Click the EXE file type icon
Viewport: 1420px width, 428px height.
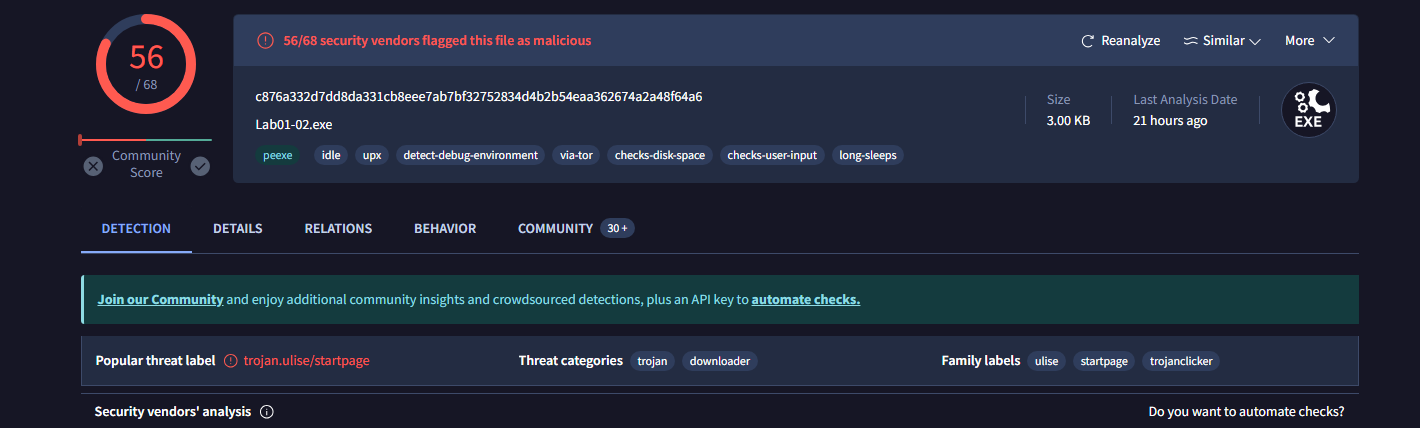point(1309,110)
